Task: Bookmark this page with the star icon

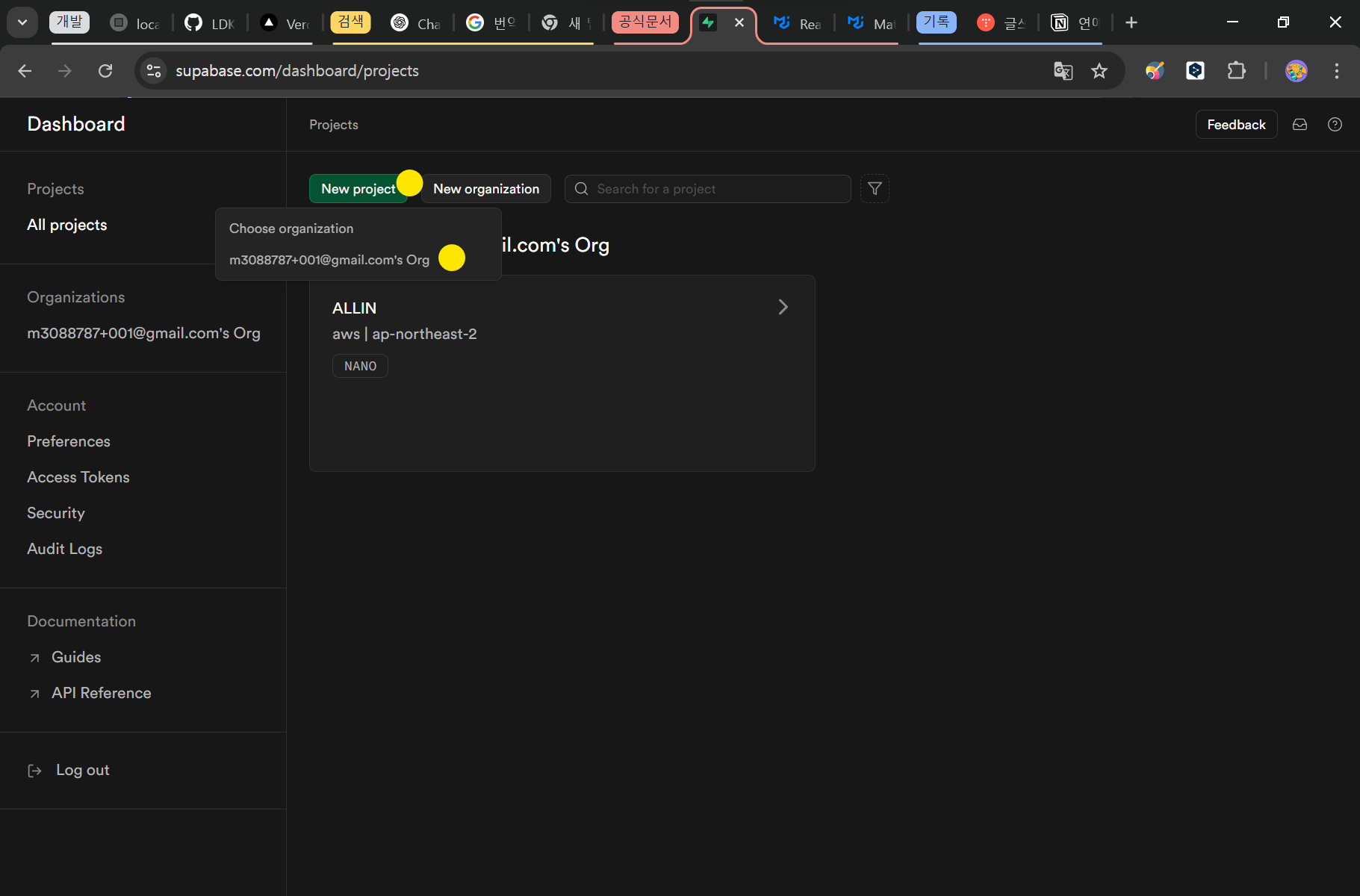Action: click(x=1099, y=71)
